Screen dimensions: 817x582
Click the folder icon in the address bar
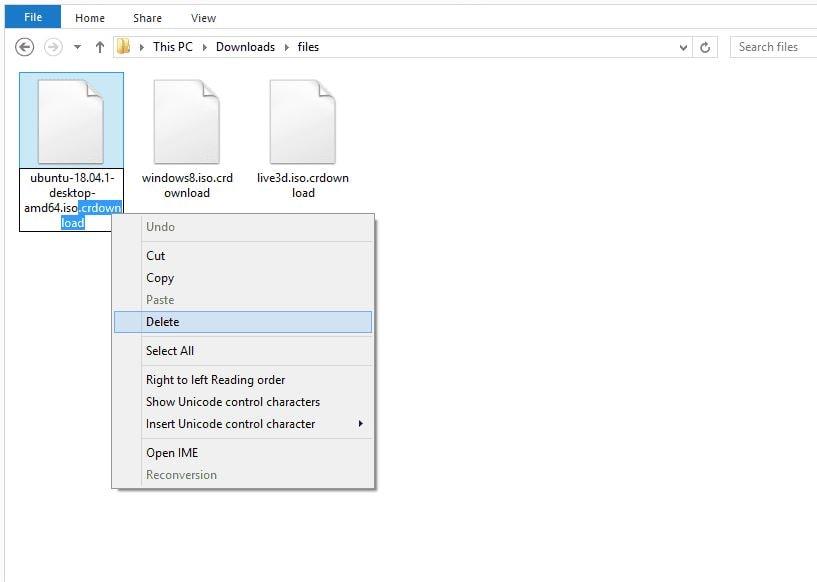point(123,46)
